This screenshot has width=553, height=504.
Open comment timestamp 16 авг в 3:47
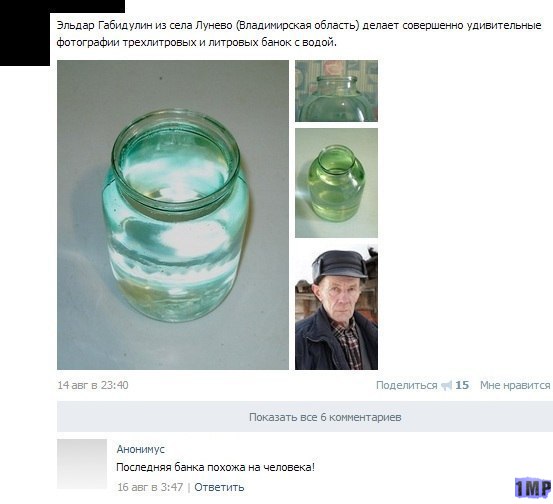click(x=150, y=487)
